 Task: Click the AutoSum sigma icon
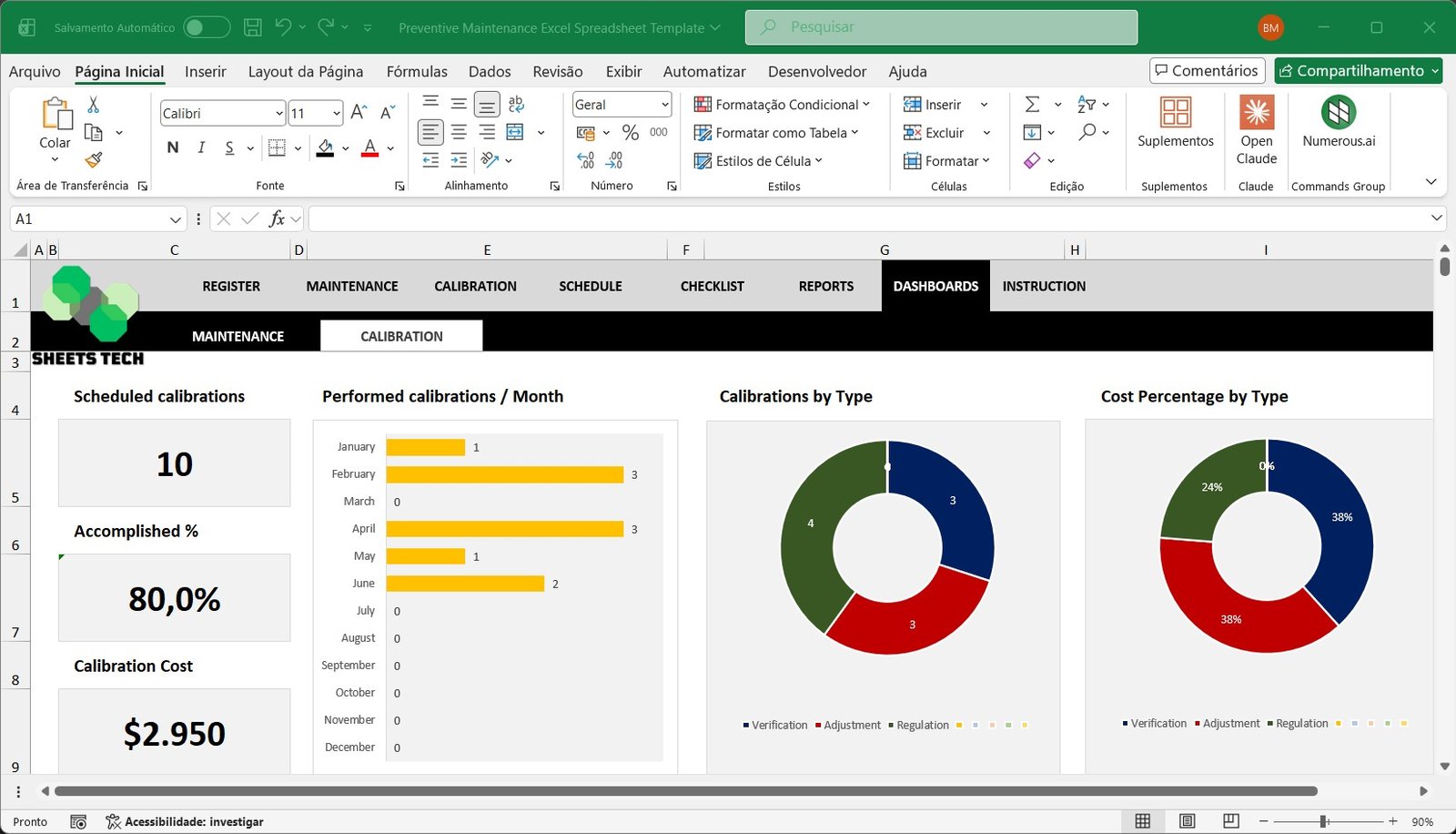[x=1032, y=104]
